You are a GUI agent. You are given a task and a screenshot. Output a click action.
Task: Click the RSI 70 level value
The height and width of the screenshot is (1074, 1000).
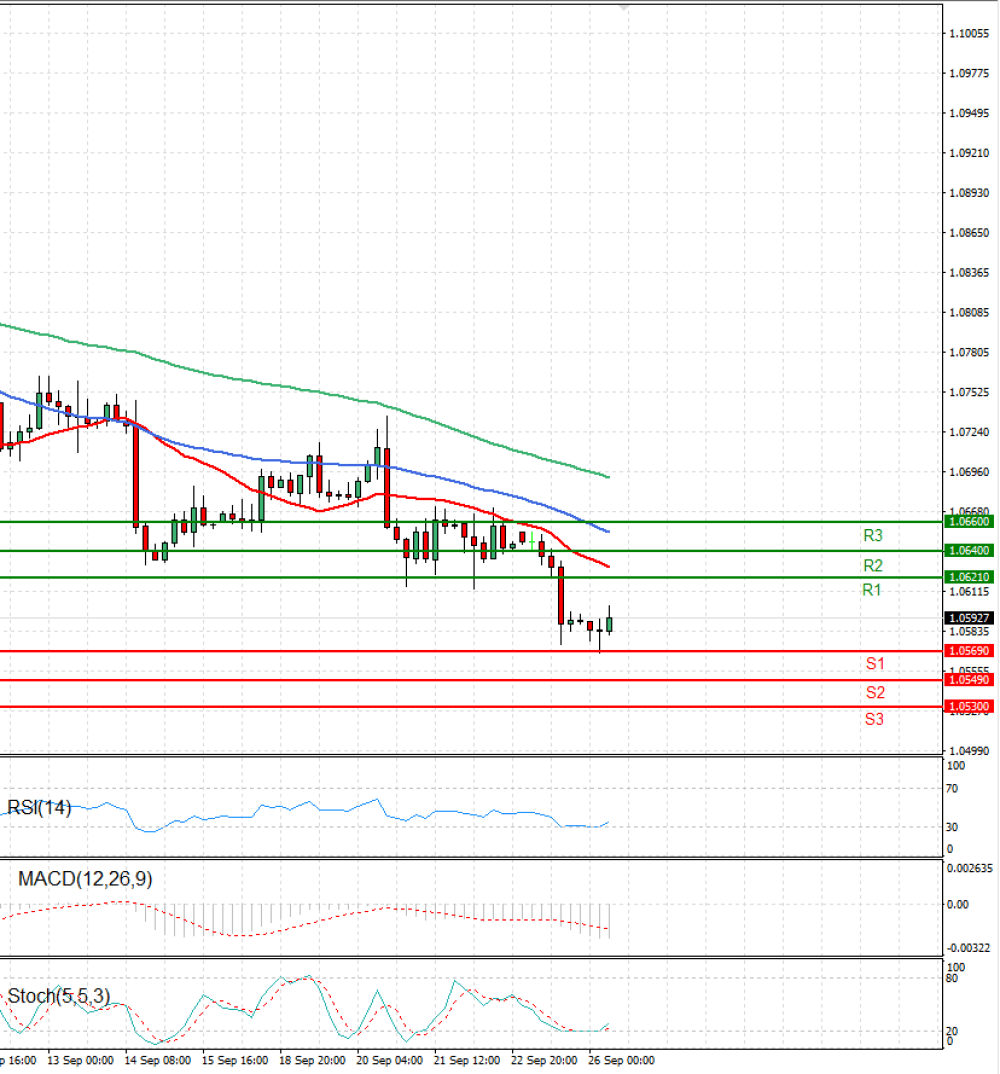coord(952,789)
